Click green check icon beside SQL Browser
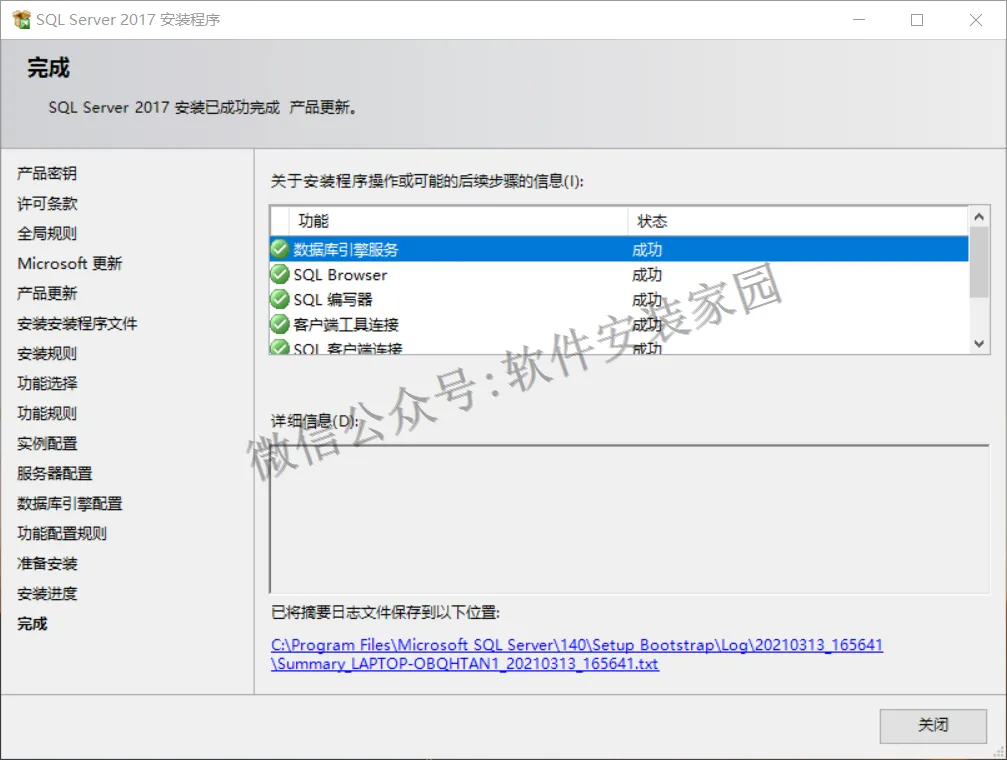The image size is (1007, 760). pos(279,274)
